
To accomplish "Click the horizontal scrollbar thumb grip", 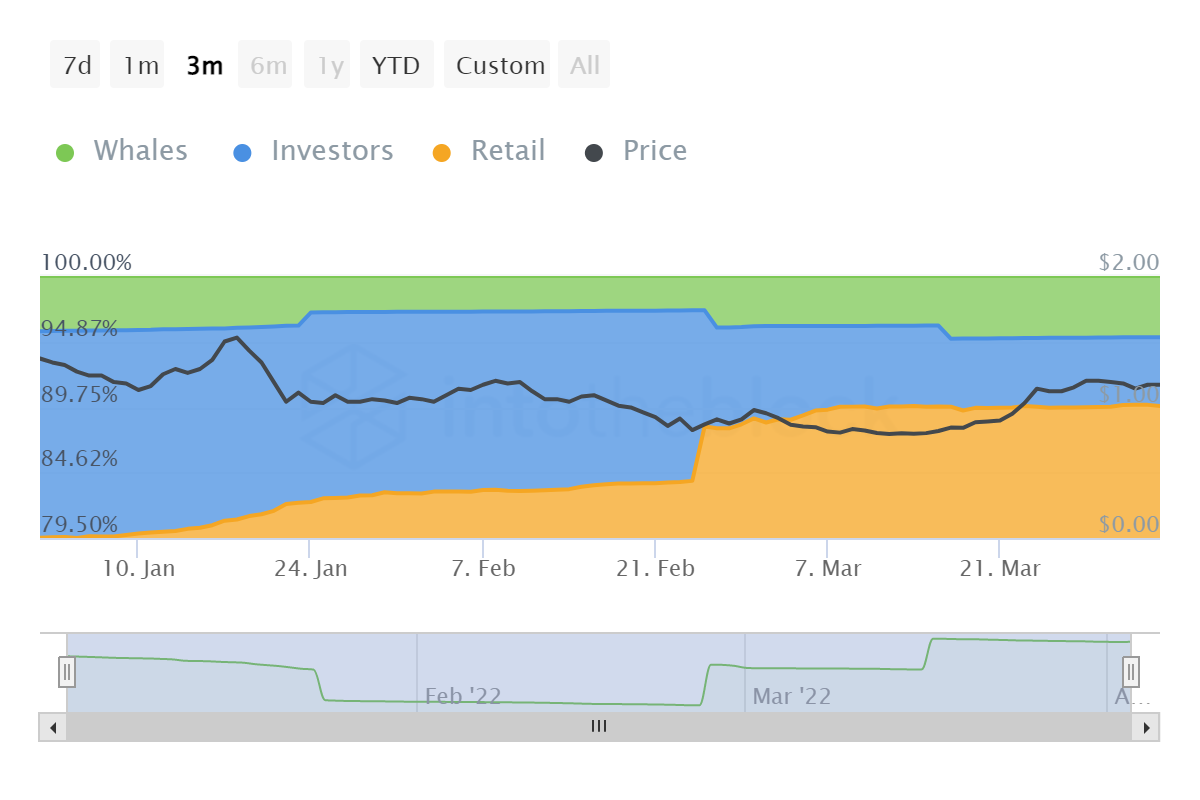I will [x=599, y=727].
